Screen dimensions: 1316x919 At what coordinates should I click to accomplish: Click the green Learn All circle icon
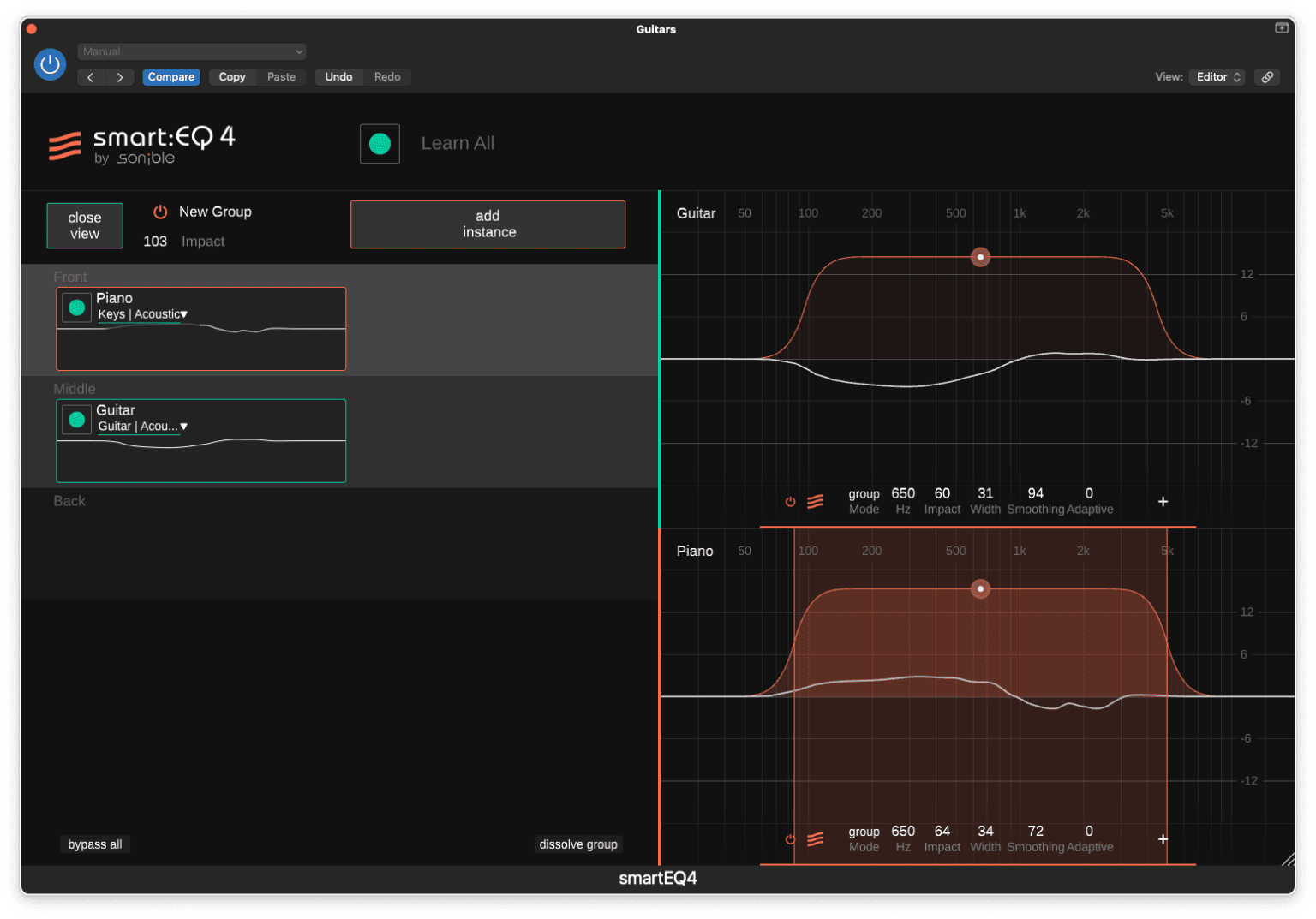pos(380,143)
